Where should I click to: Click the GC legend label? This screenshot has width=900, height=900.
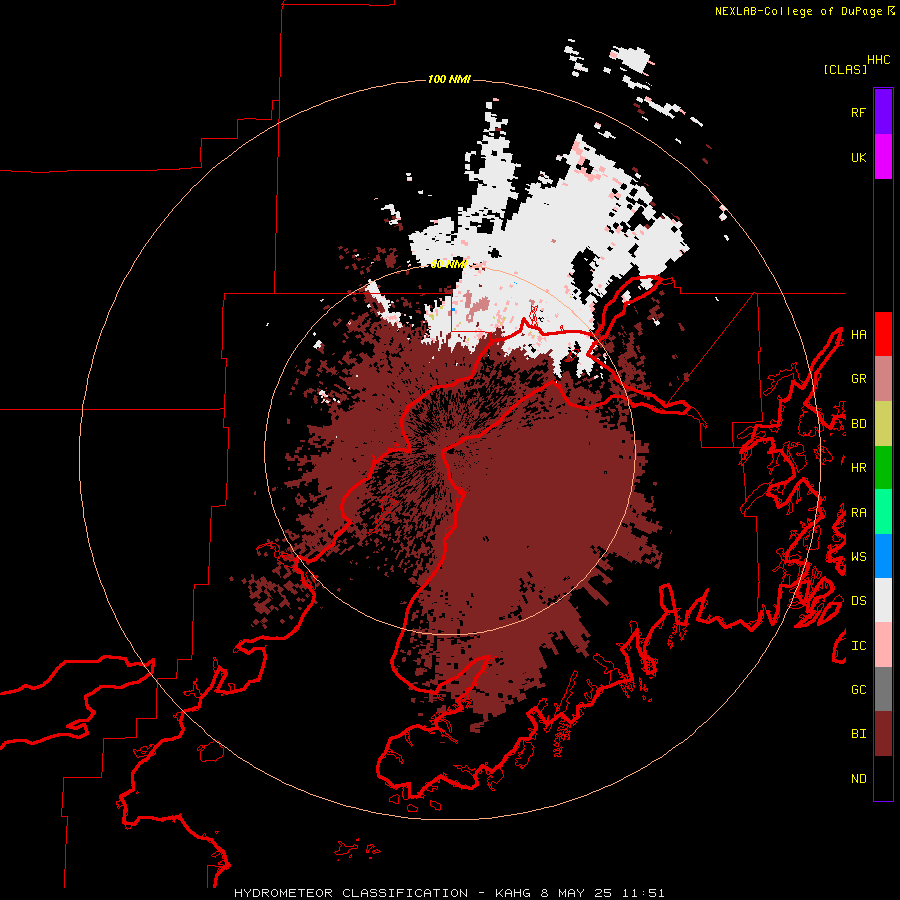click(x=858, y=690)
